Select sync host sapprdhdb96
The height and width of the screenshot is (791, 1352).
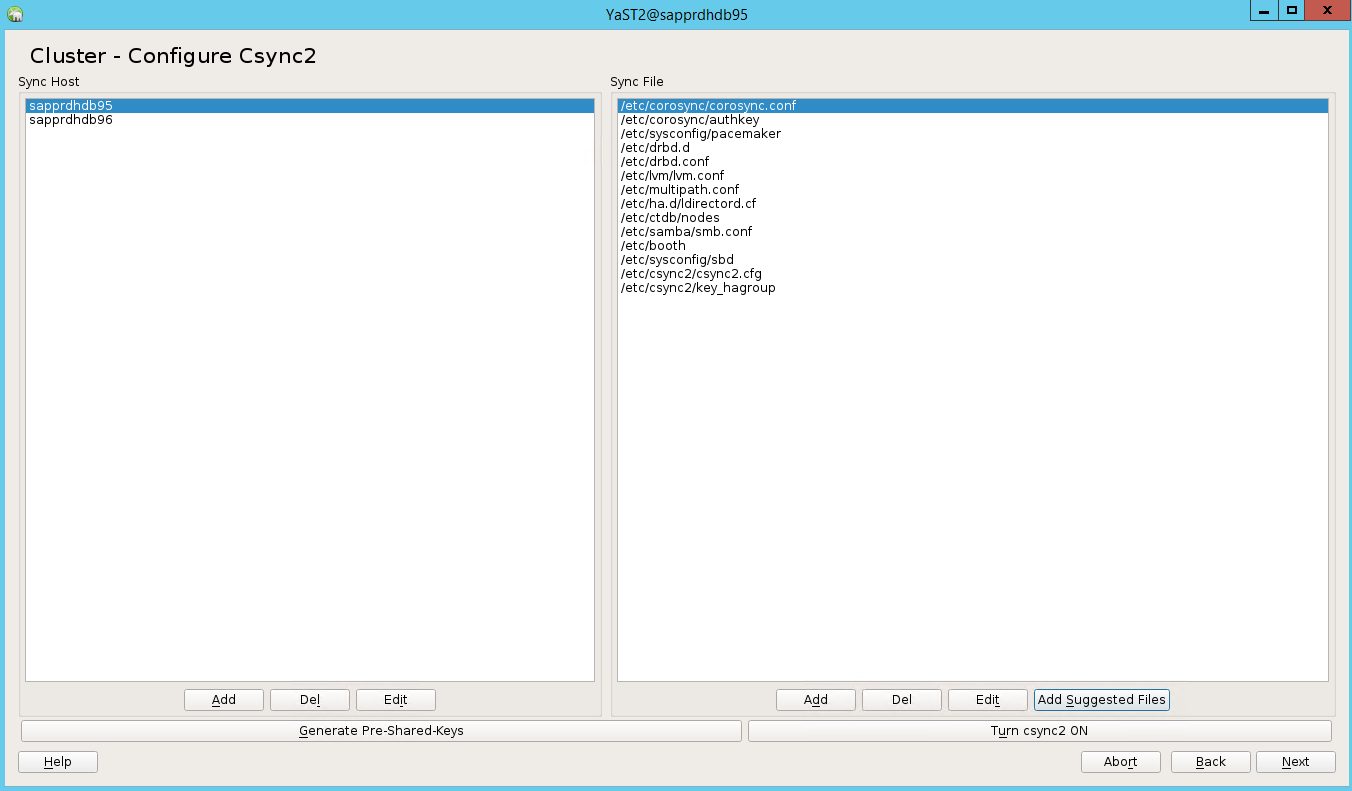click(x=309, y=119)
